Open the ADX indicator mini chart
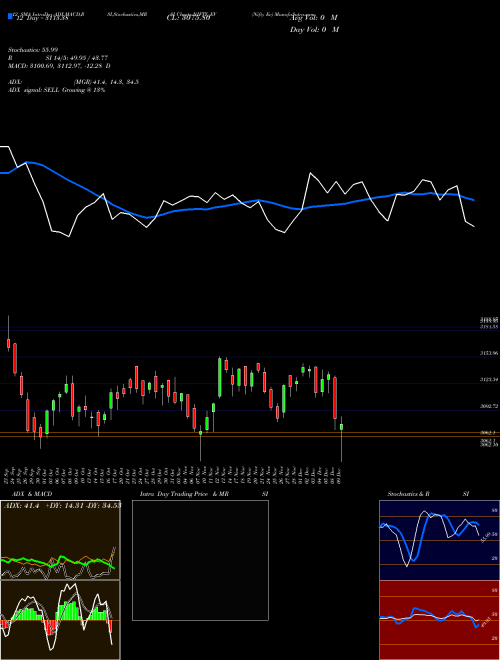This screenshot has height=660, width=500. tap(60, 540)
